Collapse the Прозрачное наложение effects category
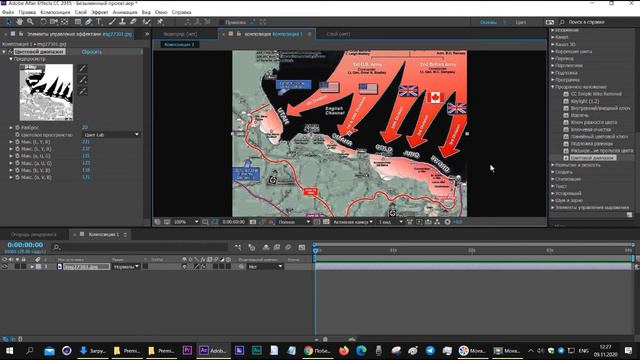This screenshot has height=360, width=640. (553, 87)
